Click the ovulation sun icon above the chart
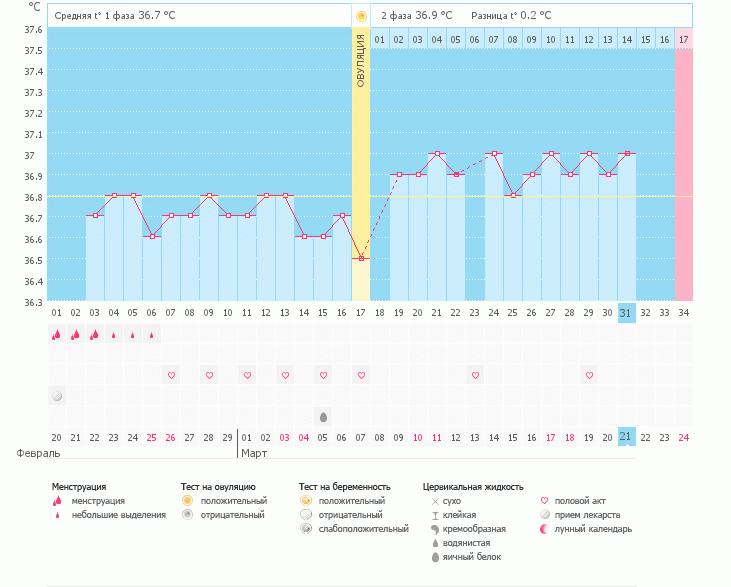This screenshot has width=731, height=587. (x=360, y=16)
